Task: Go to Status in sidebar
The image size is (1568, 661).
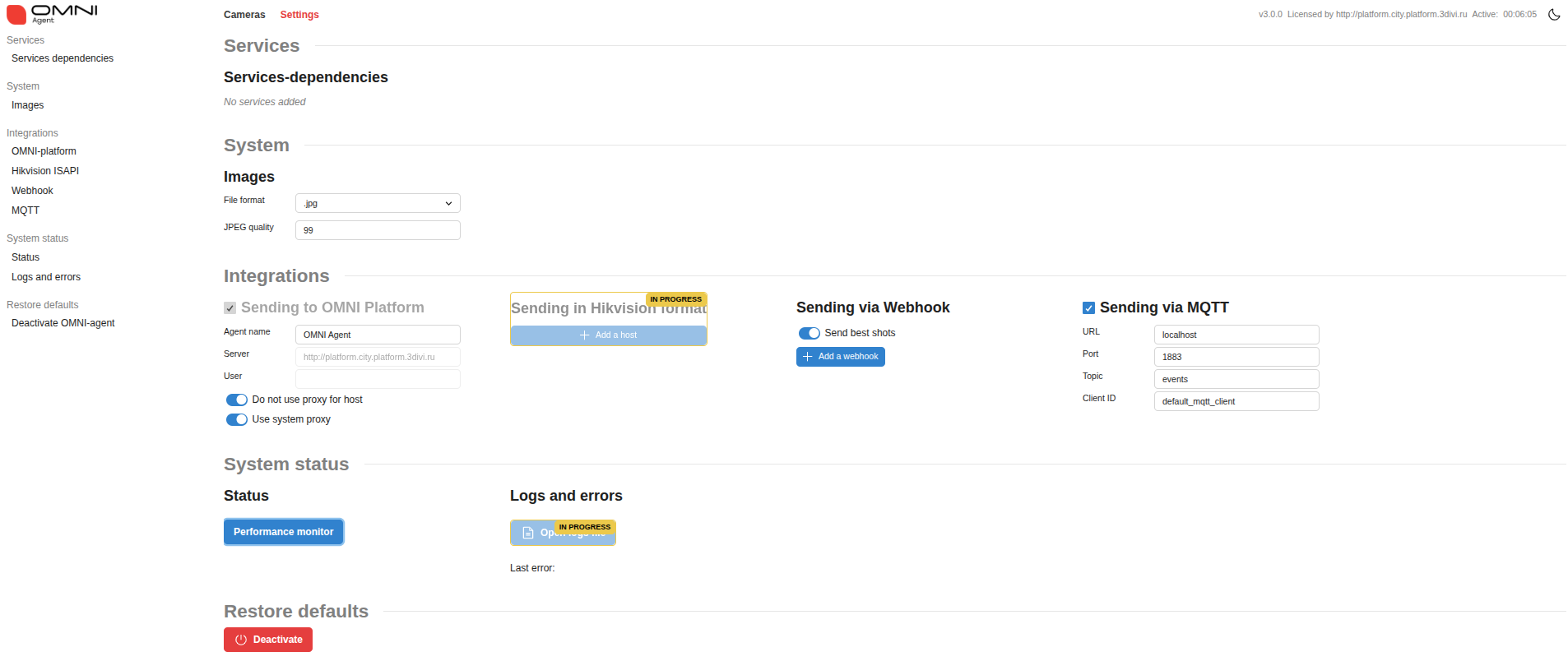Action: tap(26, 257)
